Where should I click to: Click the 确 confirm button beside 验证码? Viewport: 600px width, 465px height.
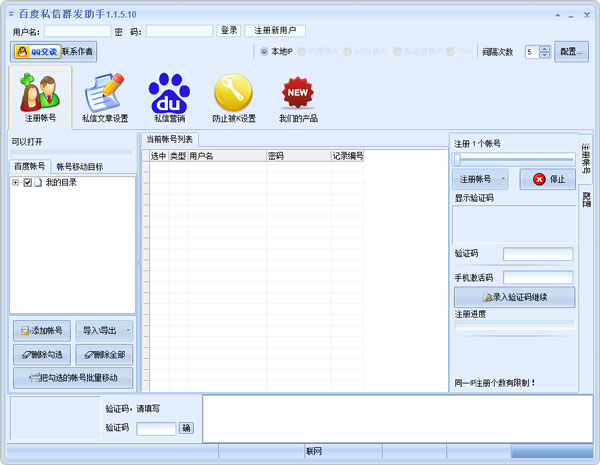point(186,428)
